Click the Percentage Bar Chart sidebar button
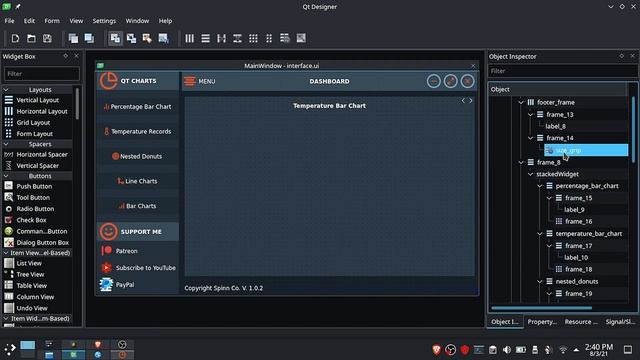Screen dimensions: 640x360 [138, 107]
